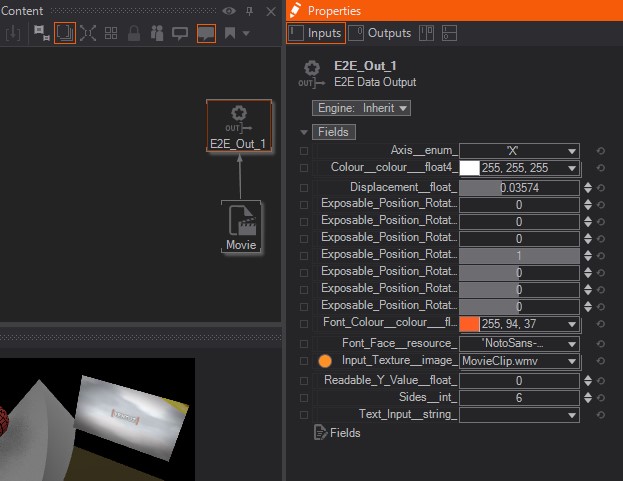This screenshot has height=481, width=623.
Task: Click the orange Font_Colour swatch
Action: pos(469,324)
